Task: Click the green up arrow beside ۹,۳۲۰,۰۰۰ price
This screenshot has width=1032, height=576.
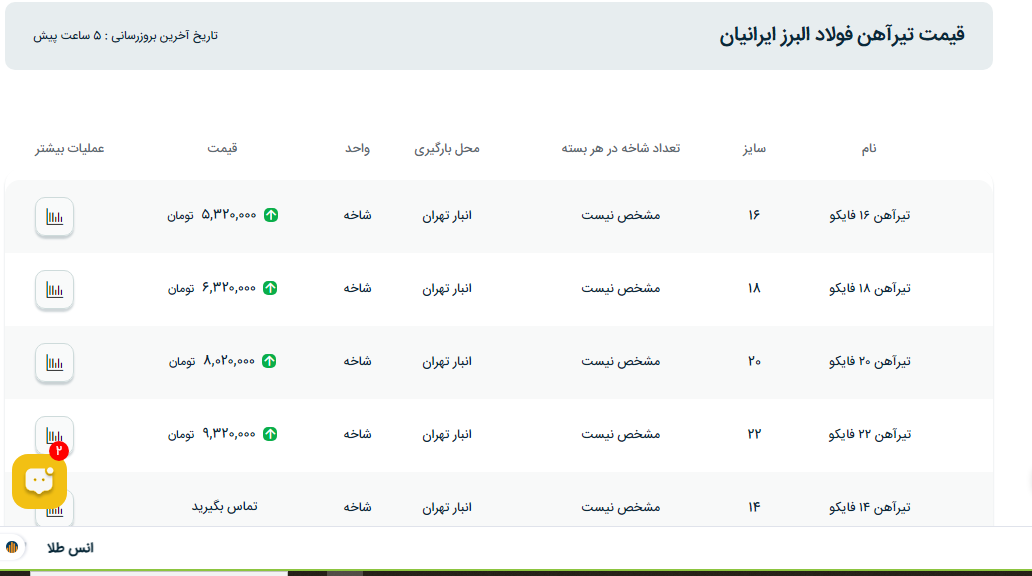Action: (x=271, y=434)
